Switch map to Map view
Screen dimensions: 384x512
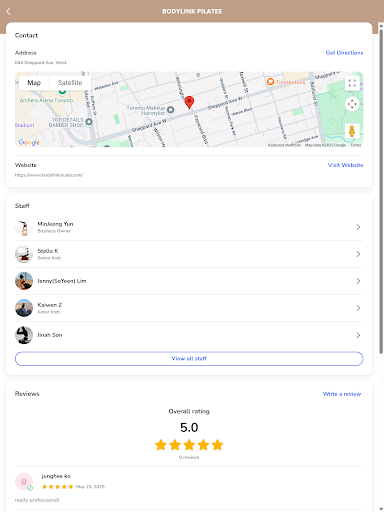point(34,83)
